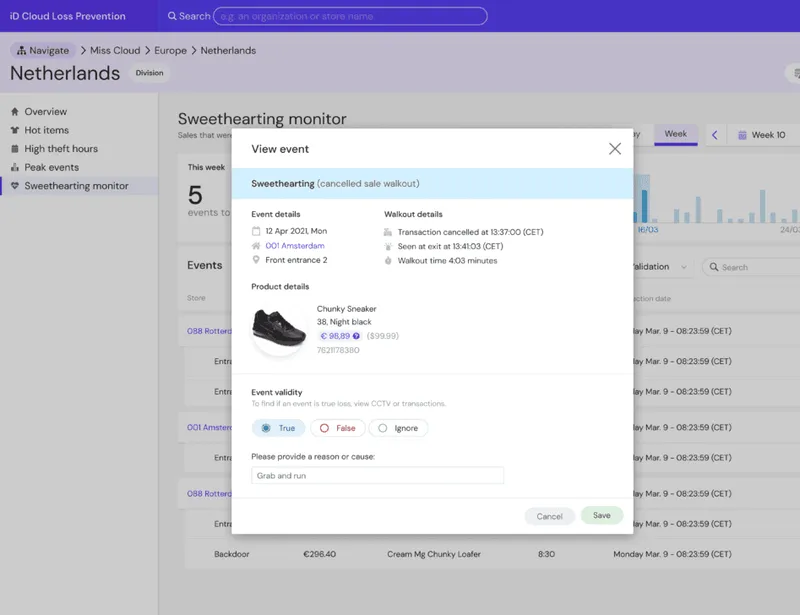The image size is (800, 615).
Task: Click the €98,89 price badge
Action: (339, 336)
